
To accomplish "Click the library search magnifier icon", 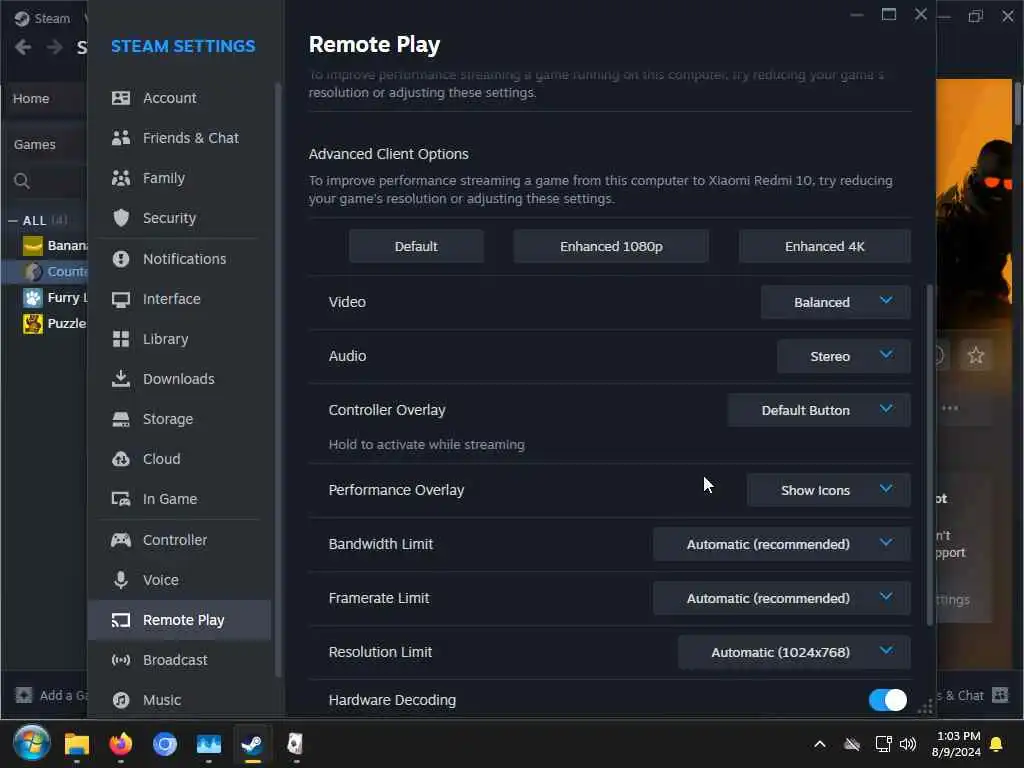I will point(22,181).
